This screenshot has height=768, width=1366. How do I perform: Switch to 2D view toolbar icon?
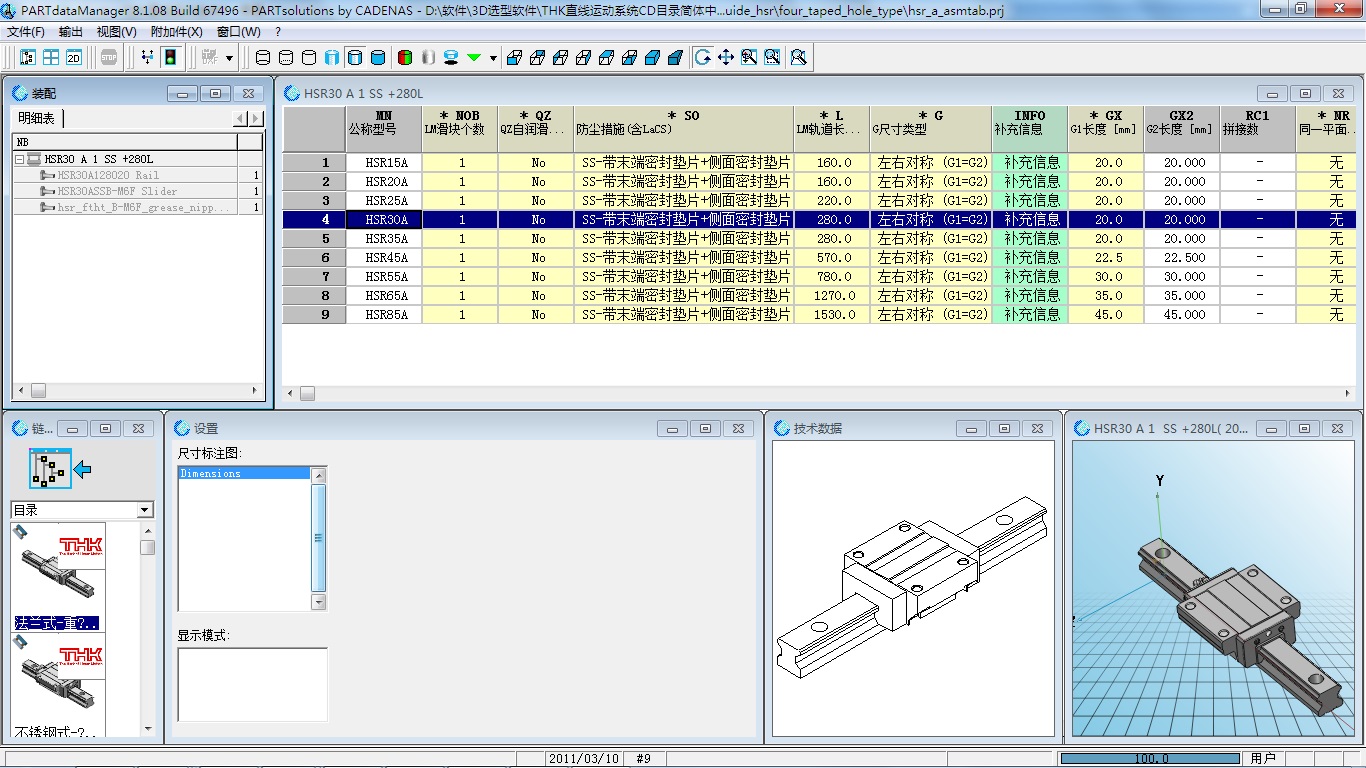73,58
